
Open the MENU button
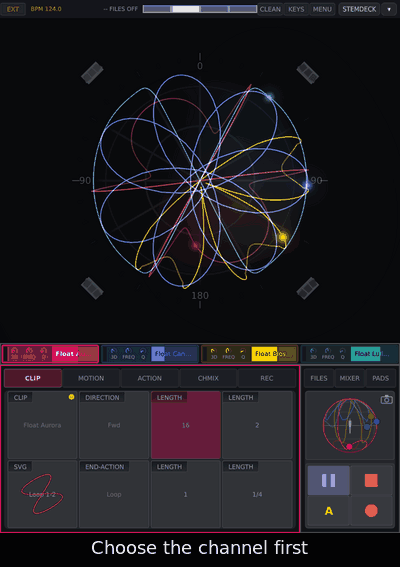(322, 9)
